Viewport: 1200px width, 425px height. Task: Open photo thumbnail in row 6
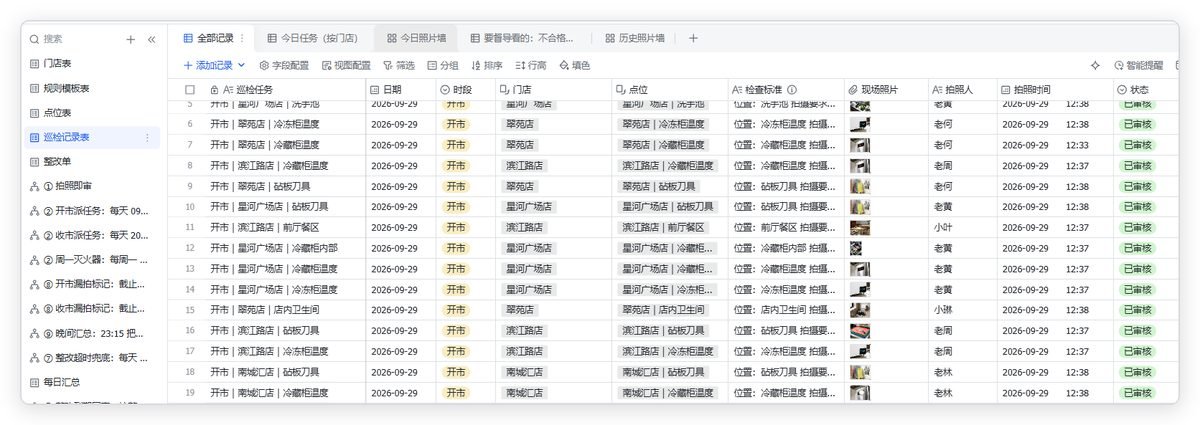pos(859,125)
